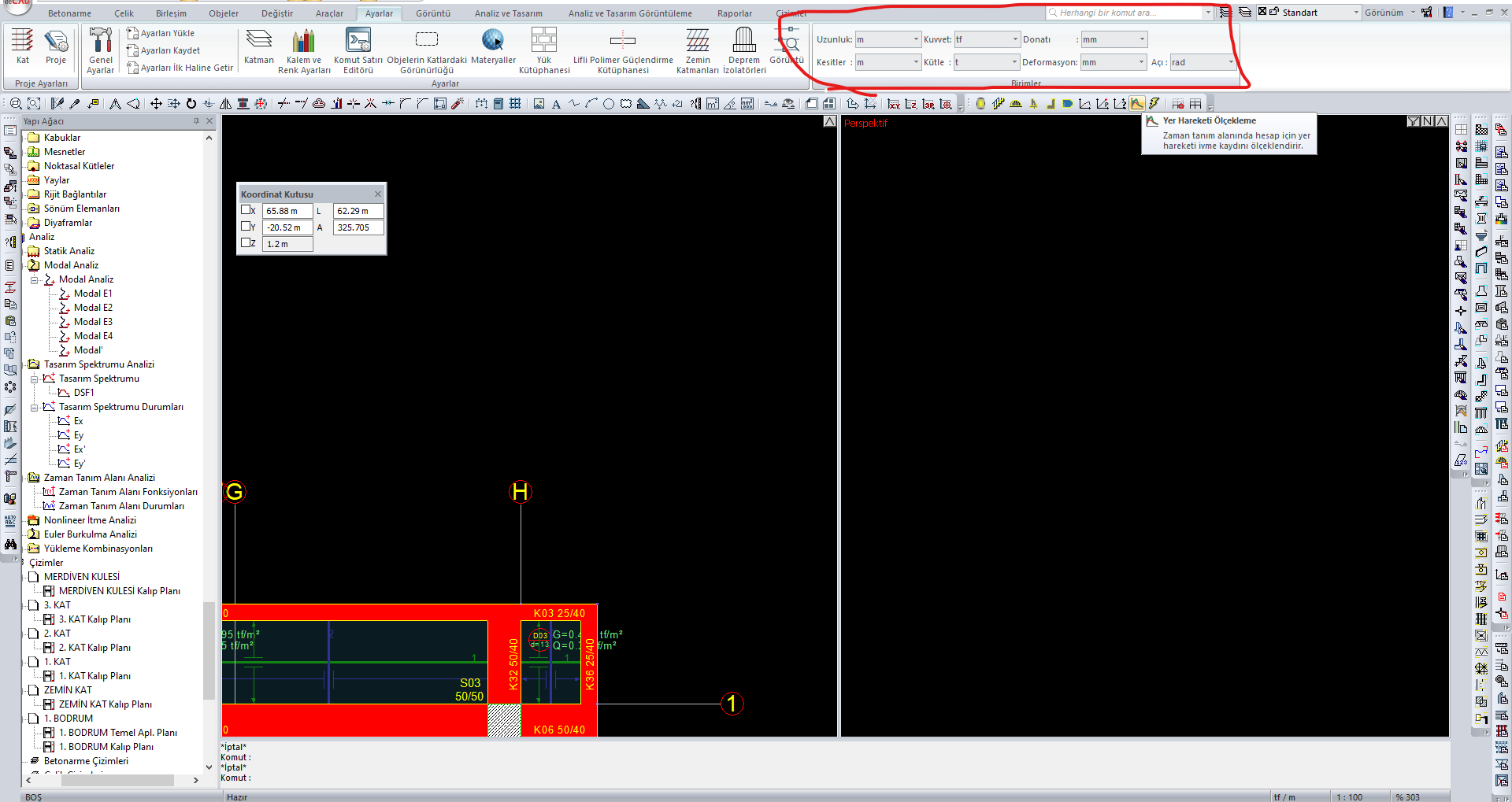This screenshot has width=1512, height=802.
Task: Switch to the Betonarme ribbon tab
Action: coord(69,13)
